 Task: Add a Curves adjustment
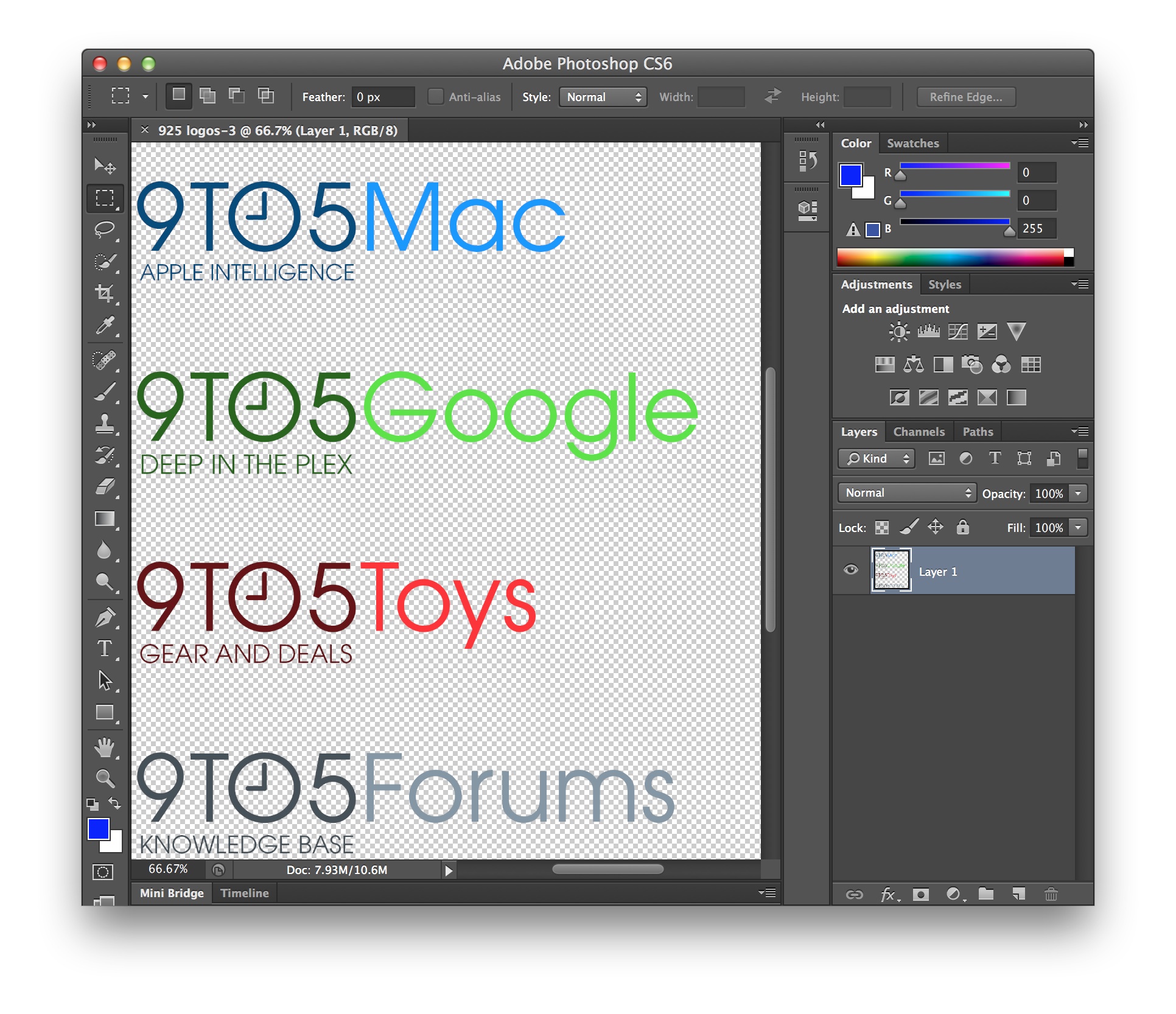(x=958, y=332)
